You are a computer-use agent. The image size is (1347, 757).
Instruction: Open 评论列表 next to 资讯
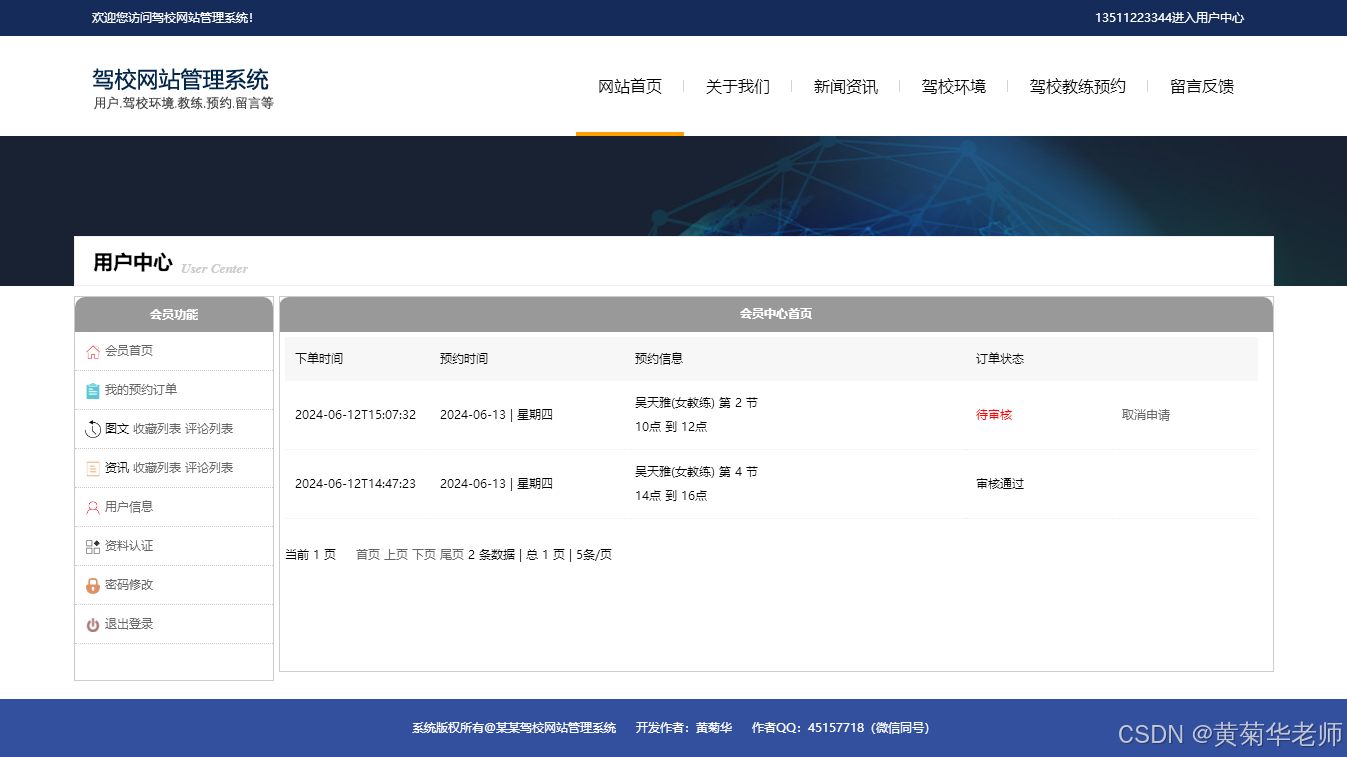[x=209, y=468]
